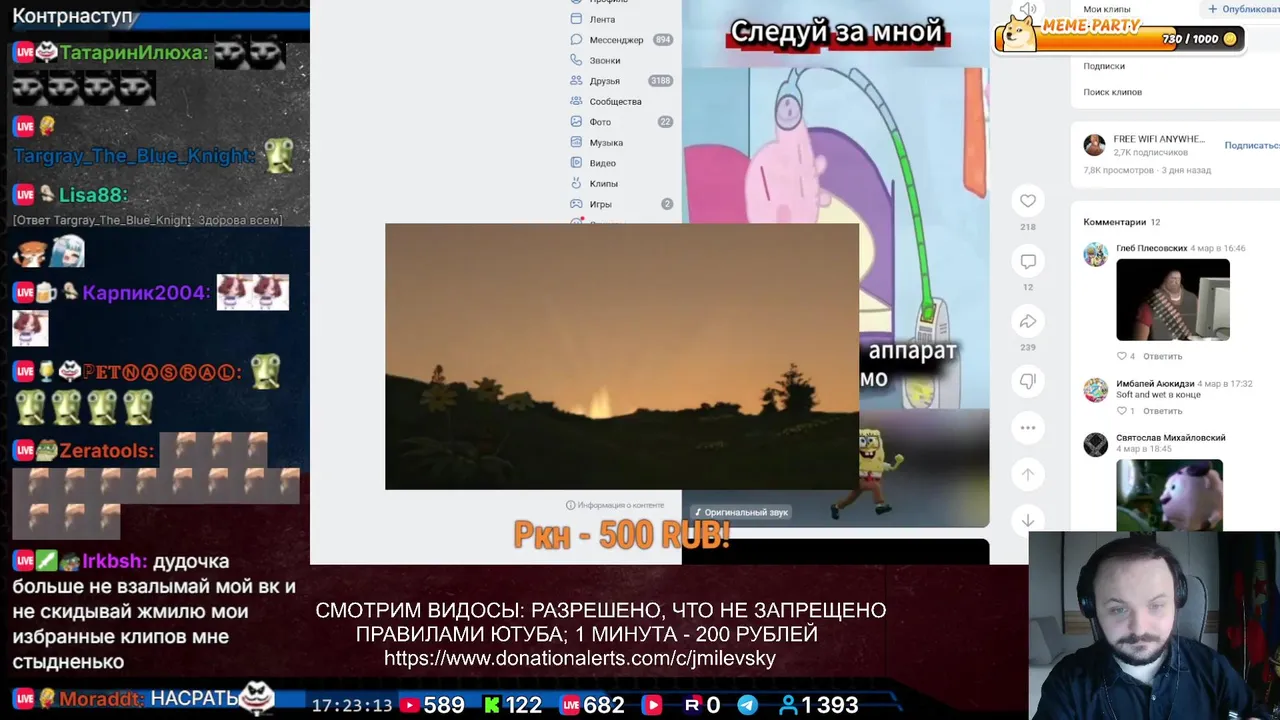Screen dimensions: 1280x720
Task: Open Поиск клипов search section
Action: (x=1113, y=92)
